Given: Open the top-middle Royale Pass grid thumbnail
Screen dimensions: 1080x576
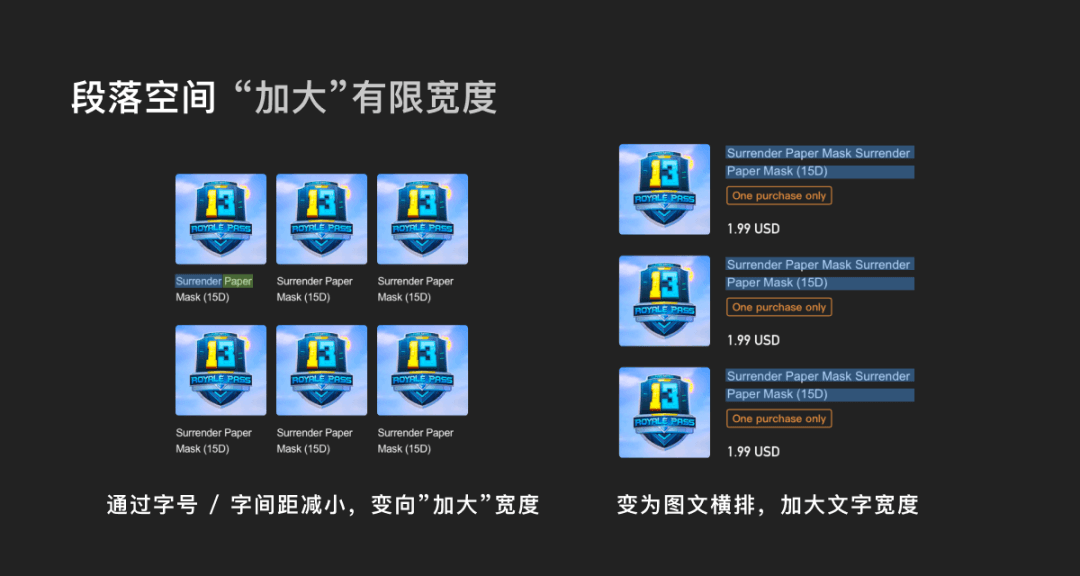Looking at the screenshot, I should pyautogui.click(x=322, y=219).
